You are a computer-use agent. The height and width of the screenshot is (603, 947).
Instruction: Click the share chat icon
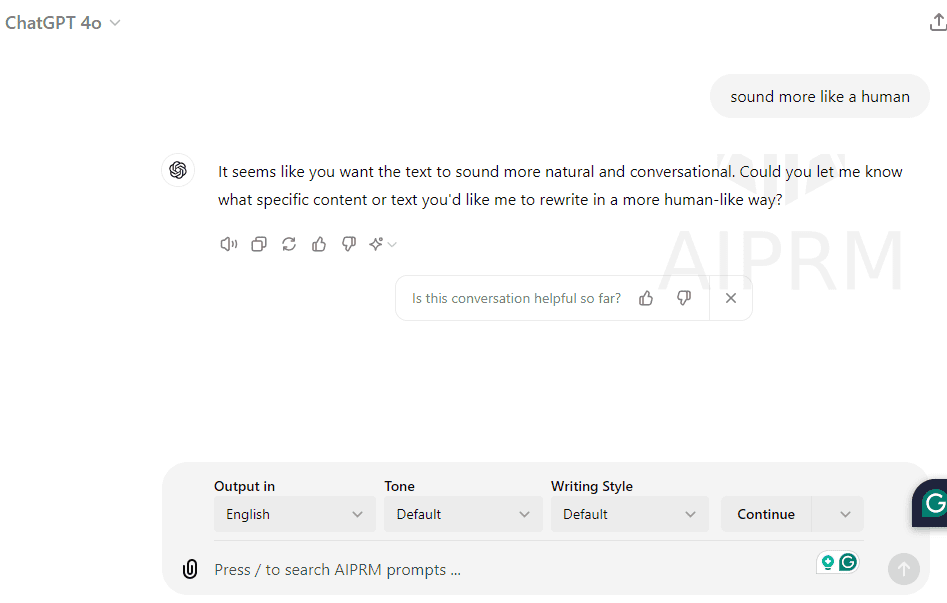point(936,22)
